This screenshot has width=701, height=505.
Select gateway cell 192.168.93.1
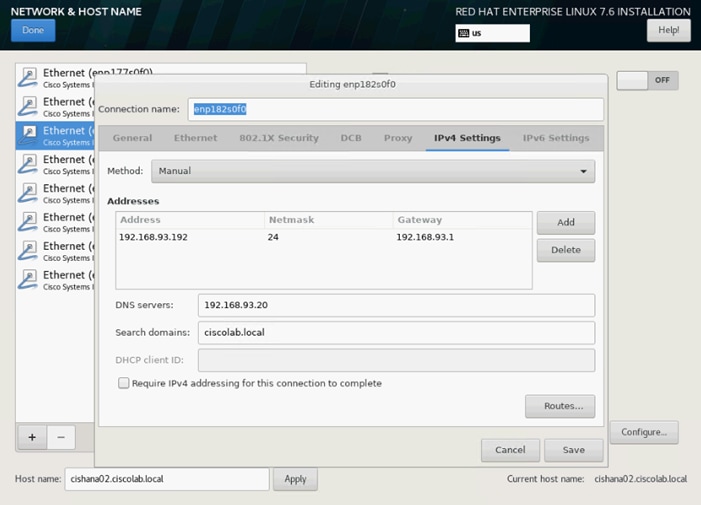point(425,237)
